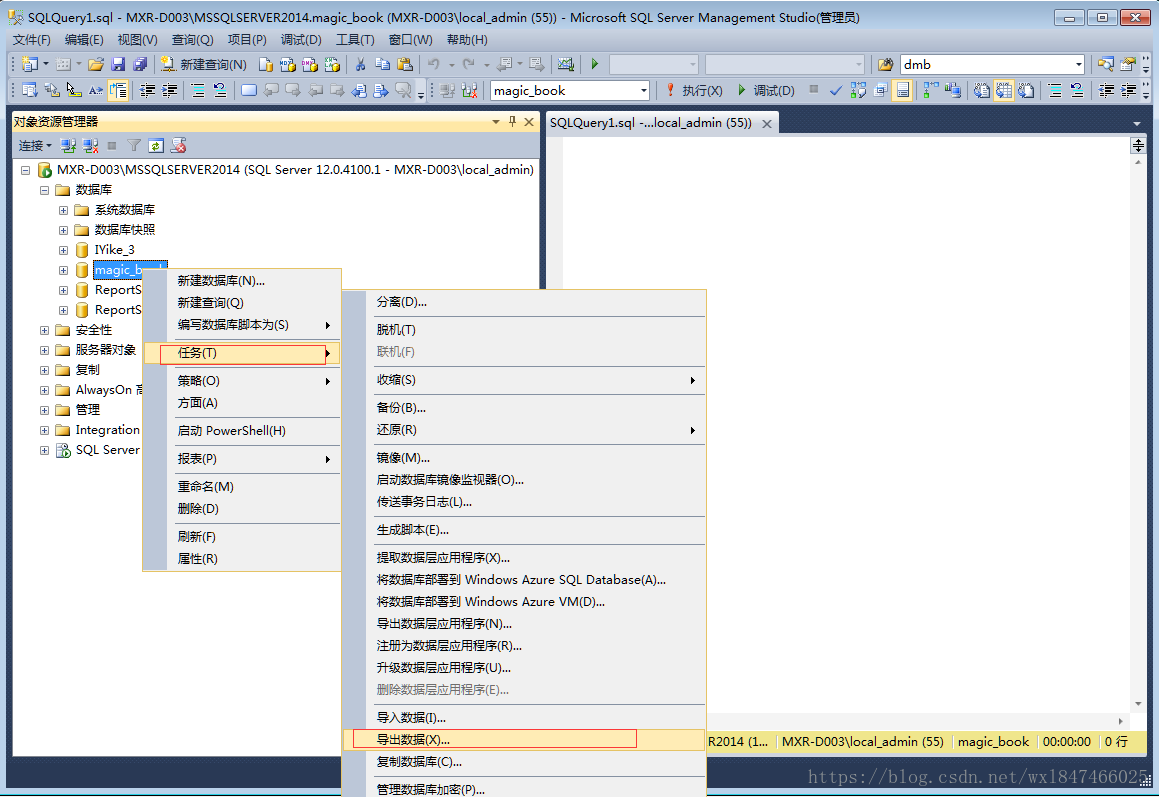Expand the 安全性 folder node
The width and height of the screenshot is (1159, 797).
click(44, 330)
